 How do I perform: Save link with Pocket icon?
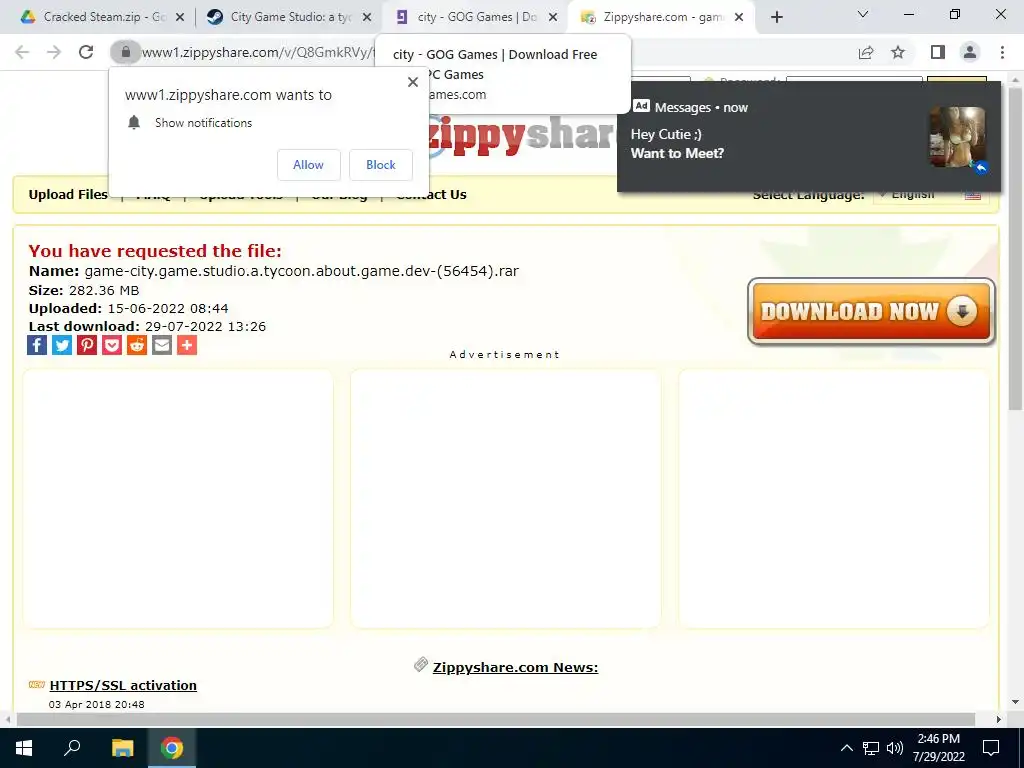pos(112,345)
